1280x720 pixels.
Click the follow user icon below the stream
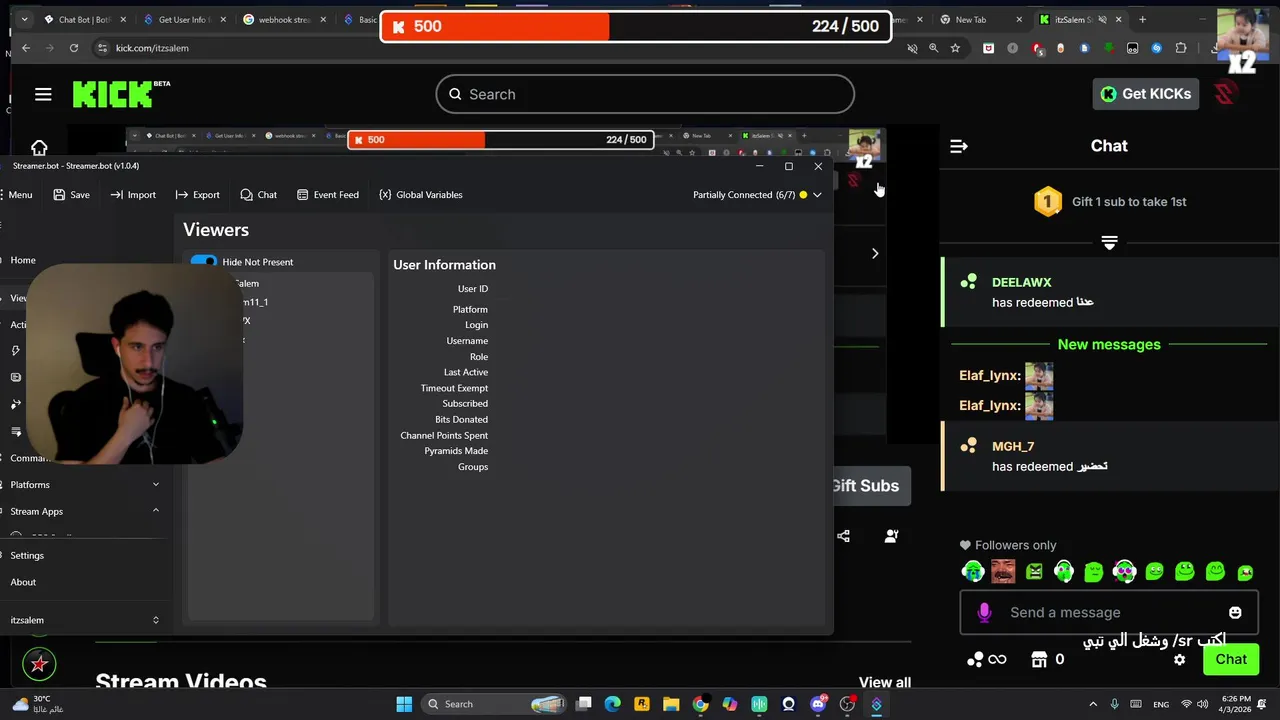tap(891, 536)
